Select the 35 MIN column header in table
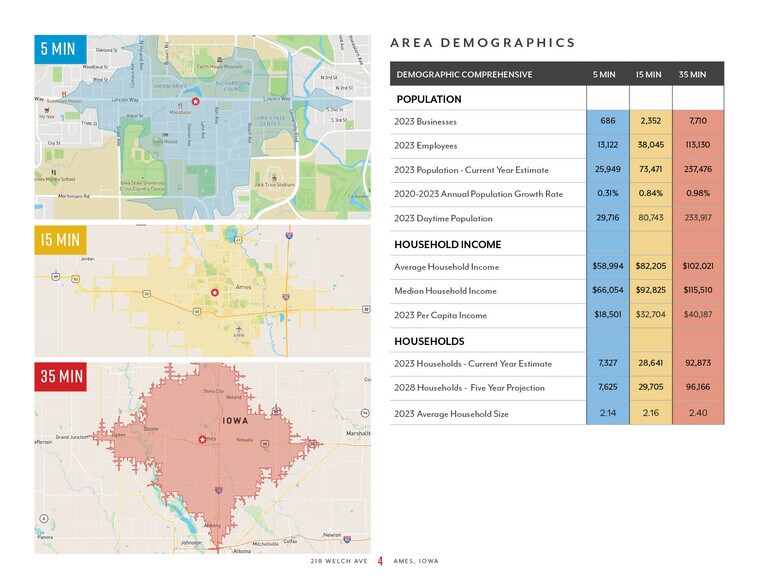Image resolution: width=761 pixels, height=588 pixels. (692, 74)
